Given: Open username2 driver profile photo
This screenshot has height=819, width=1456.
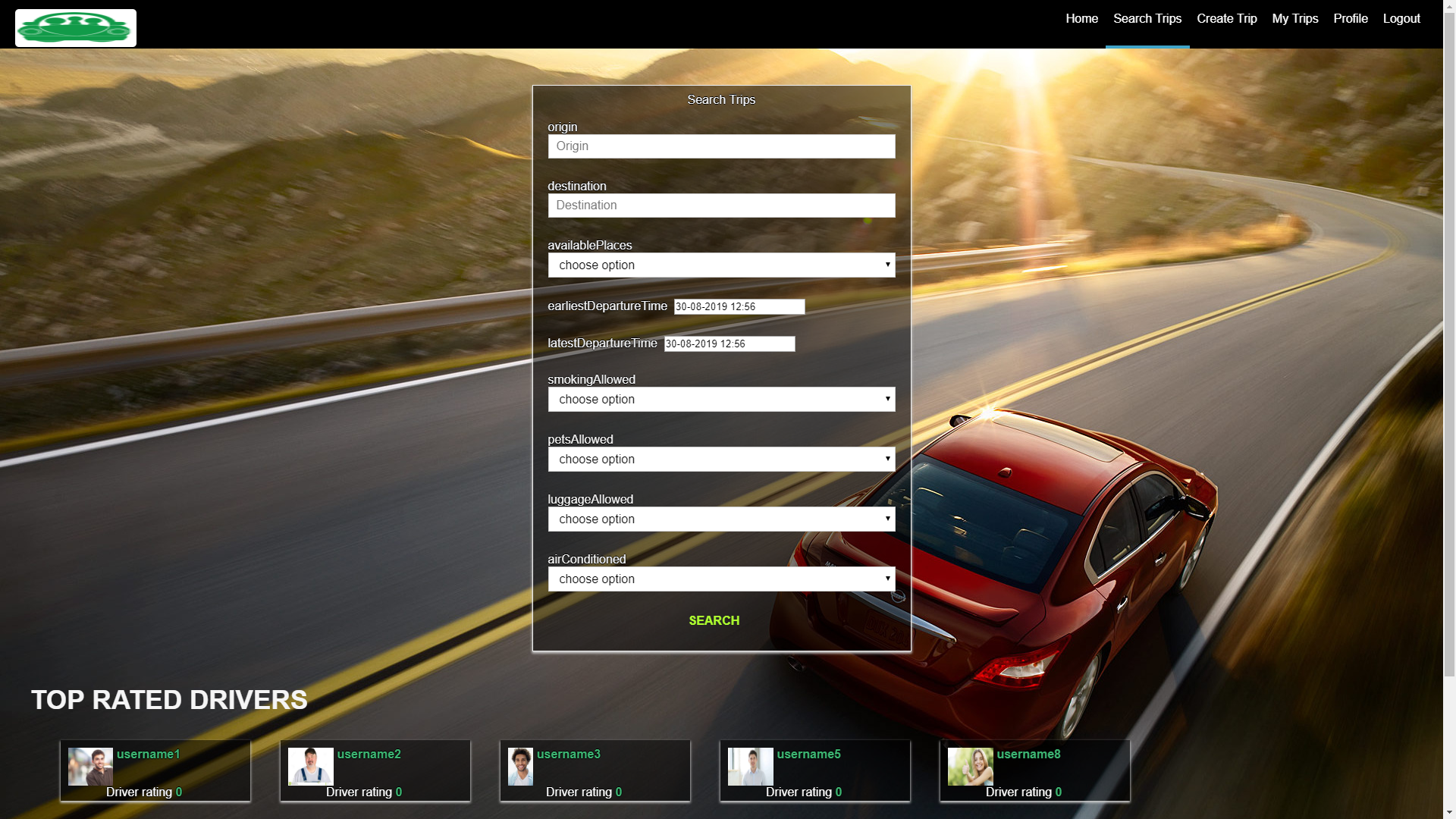Looking at the screenshot, I should [310, 767].
